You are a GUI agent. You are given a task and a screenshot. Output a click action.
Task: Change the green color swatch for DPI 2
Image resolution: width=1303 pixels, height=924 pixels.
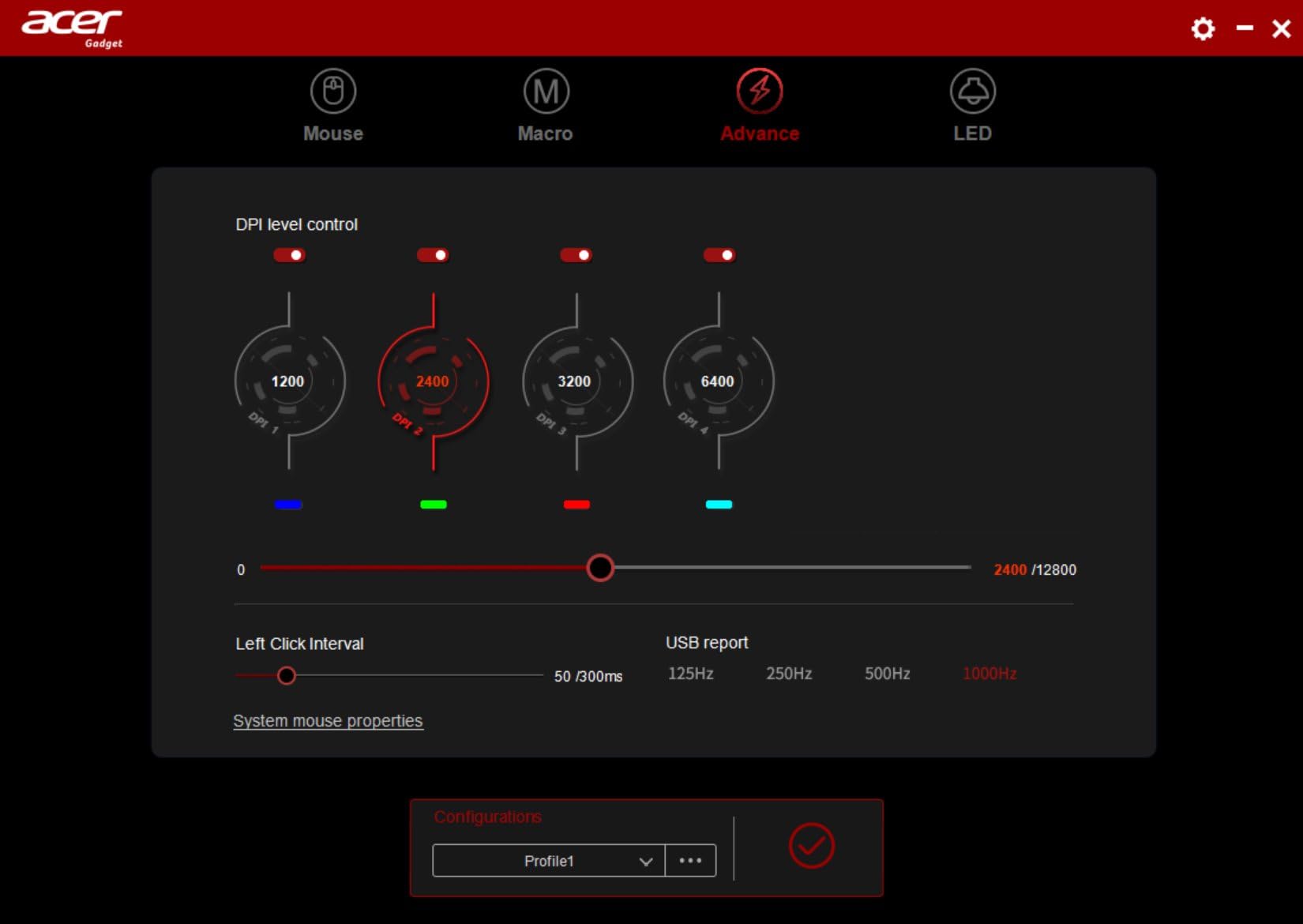pos(434,505)
